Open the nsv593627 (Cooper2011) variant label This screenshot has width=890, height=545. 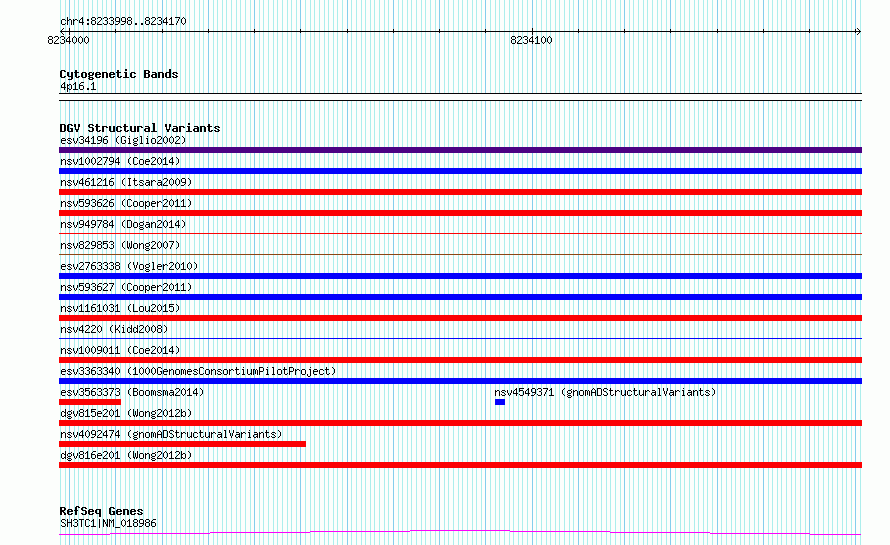(x=126, y=287)
